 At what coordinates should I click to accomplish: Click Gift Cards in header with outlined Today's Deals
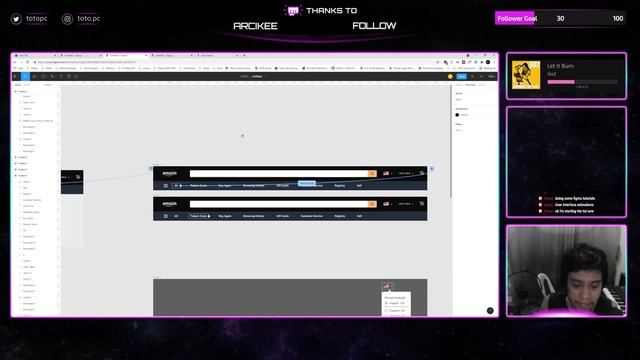tap(282, 216)
